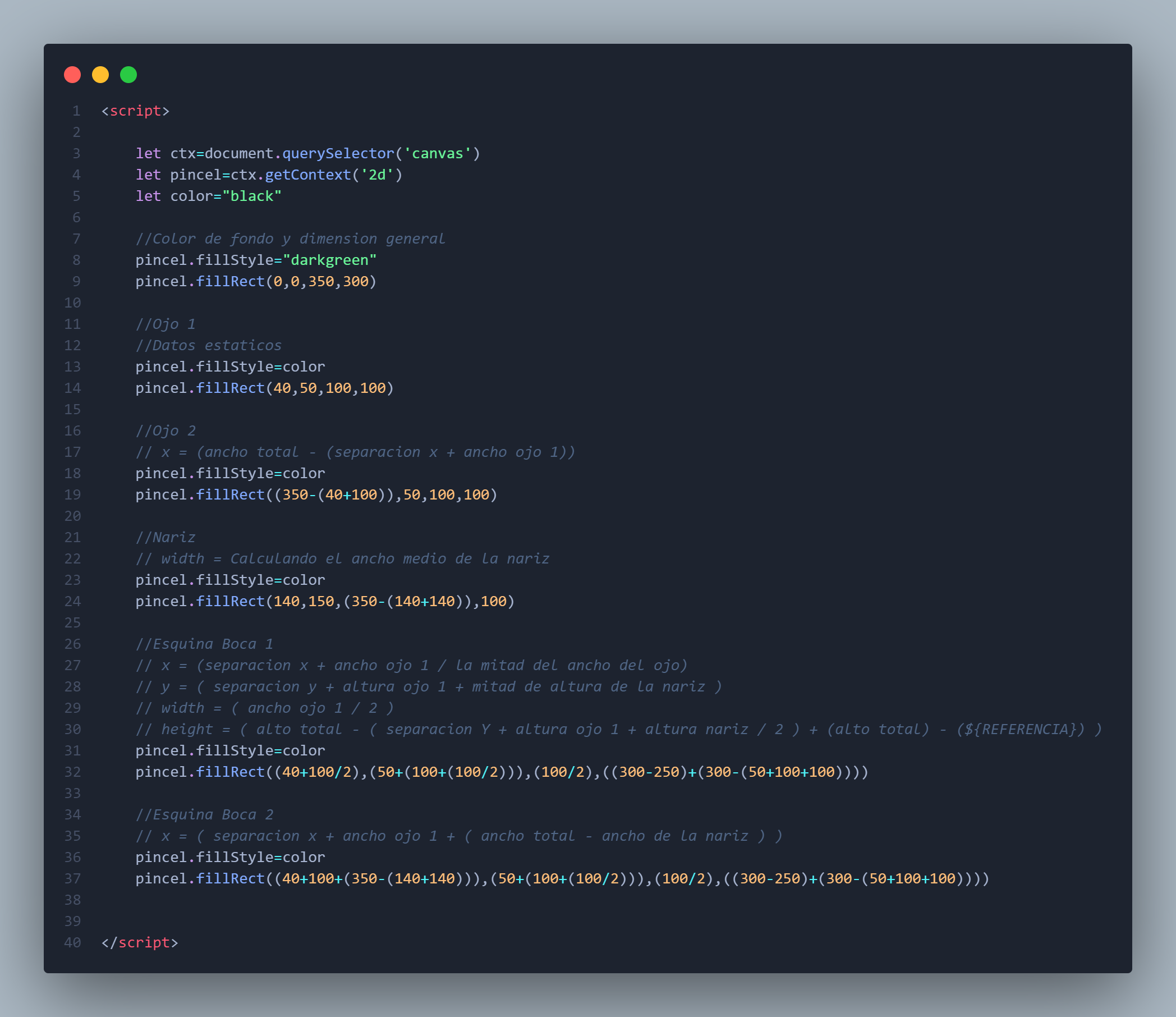Click fillRect on line 9

230,282
